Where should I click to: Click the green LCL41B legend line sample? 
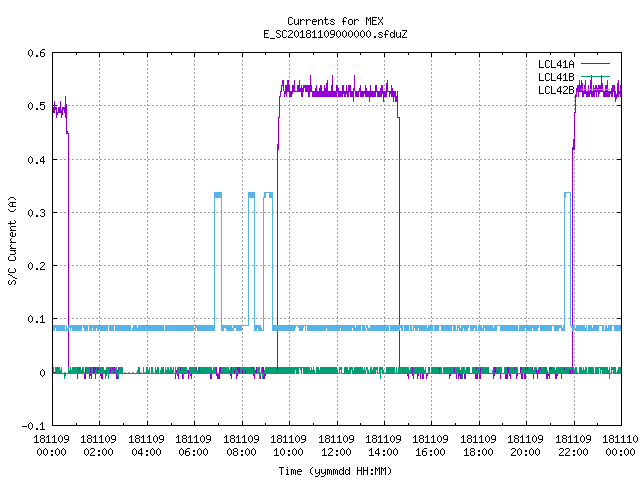pos(595,76)
